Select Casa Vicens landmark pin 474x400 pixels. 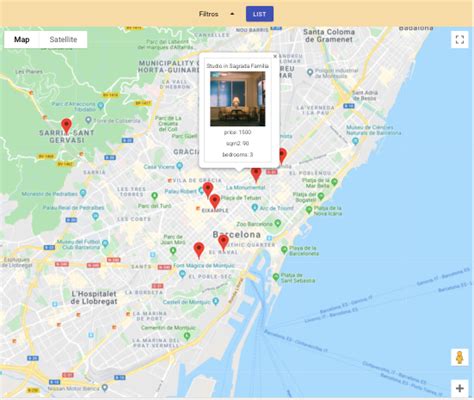pos(180,165)
